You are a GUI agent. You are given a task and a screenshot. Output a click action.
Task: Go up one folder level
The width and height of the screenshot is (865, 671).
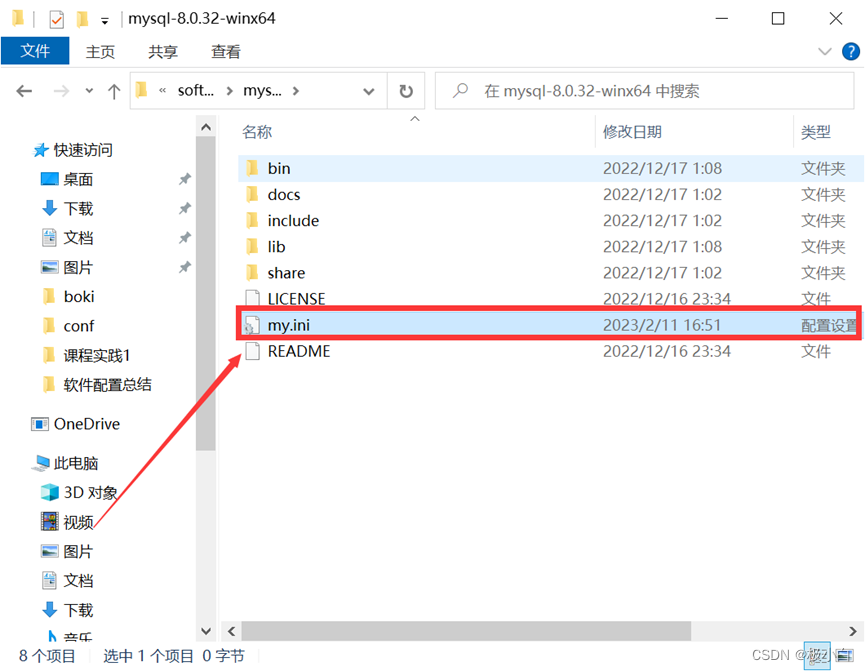pyautogui.click(x=114, y=91)
